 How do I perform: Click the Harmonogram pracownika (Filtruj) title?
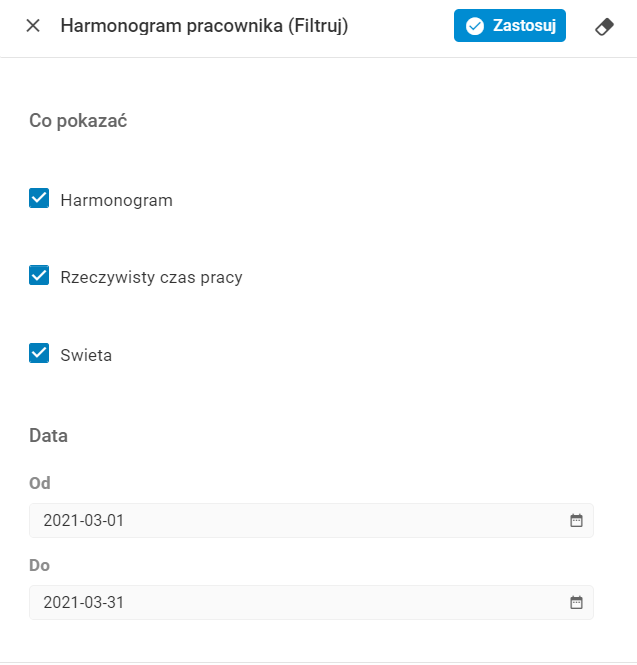(204, 26)
